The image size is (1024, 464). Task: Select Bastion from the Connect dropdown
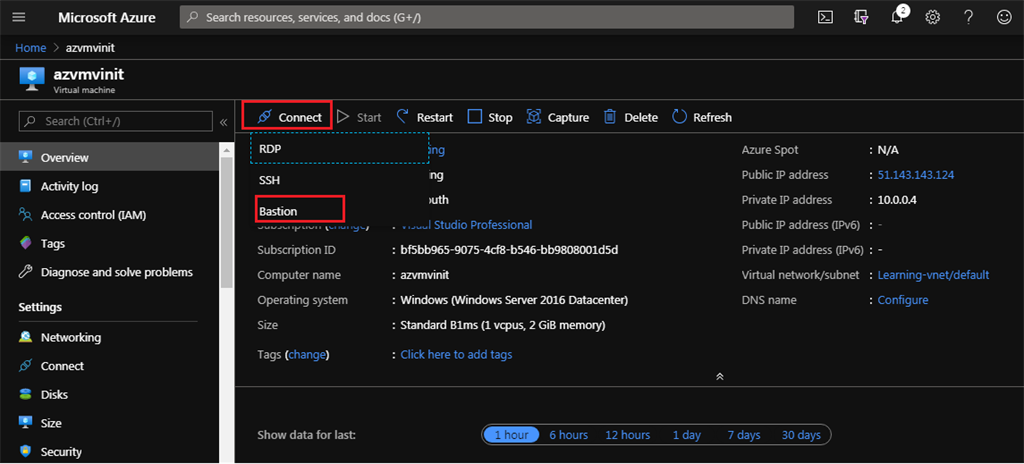(299, 210)
